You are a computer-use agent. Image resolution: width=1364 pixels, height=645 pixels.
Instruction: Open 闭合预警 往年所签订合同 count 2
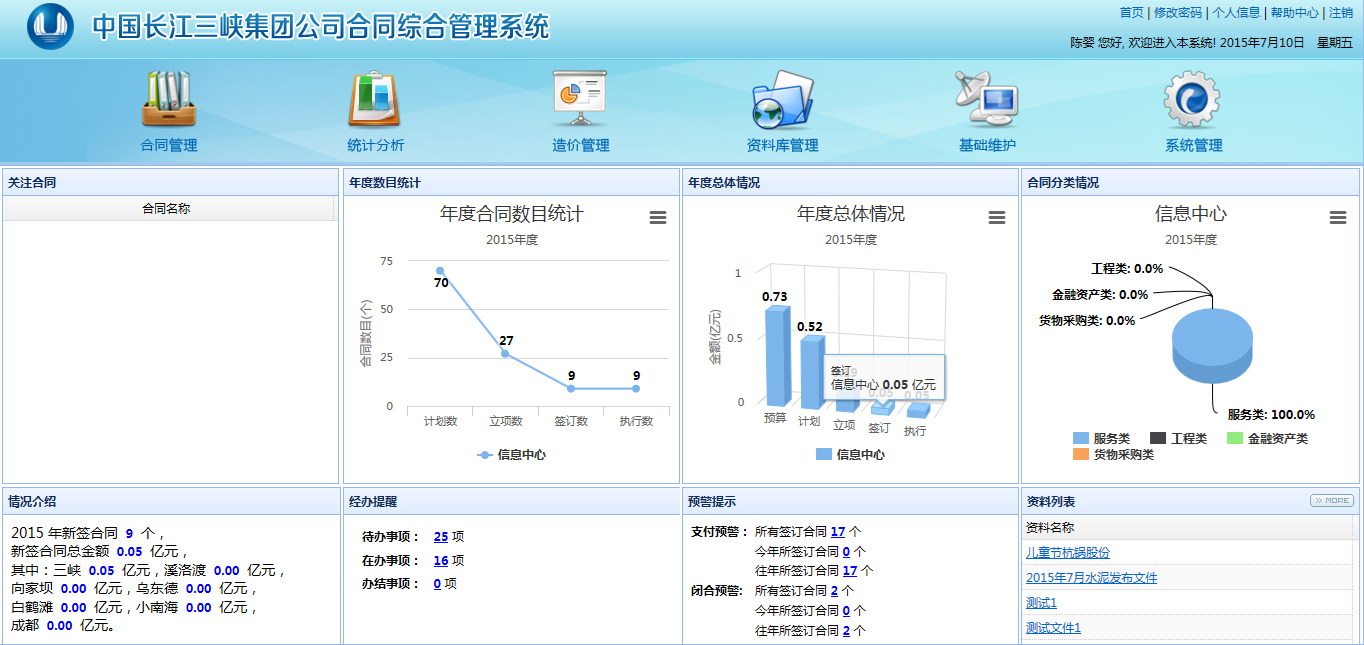click(846, 631)
